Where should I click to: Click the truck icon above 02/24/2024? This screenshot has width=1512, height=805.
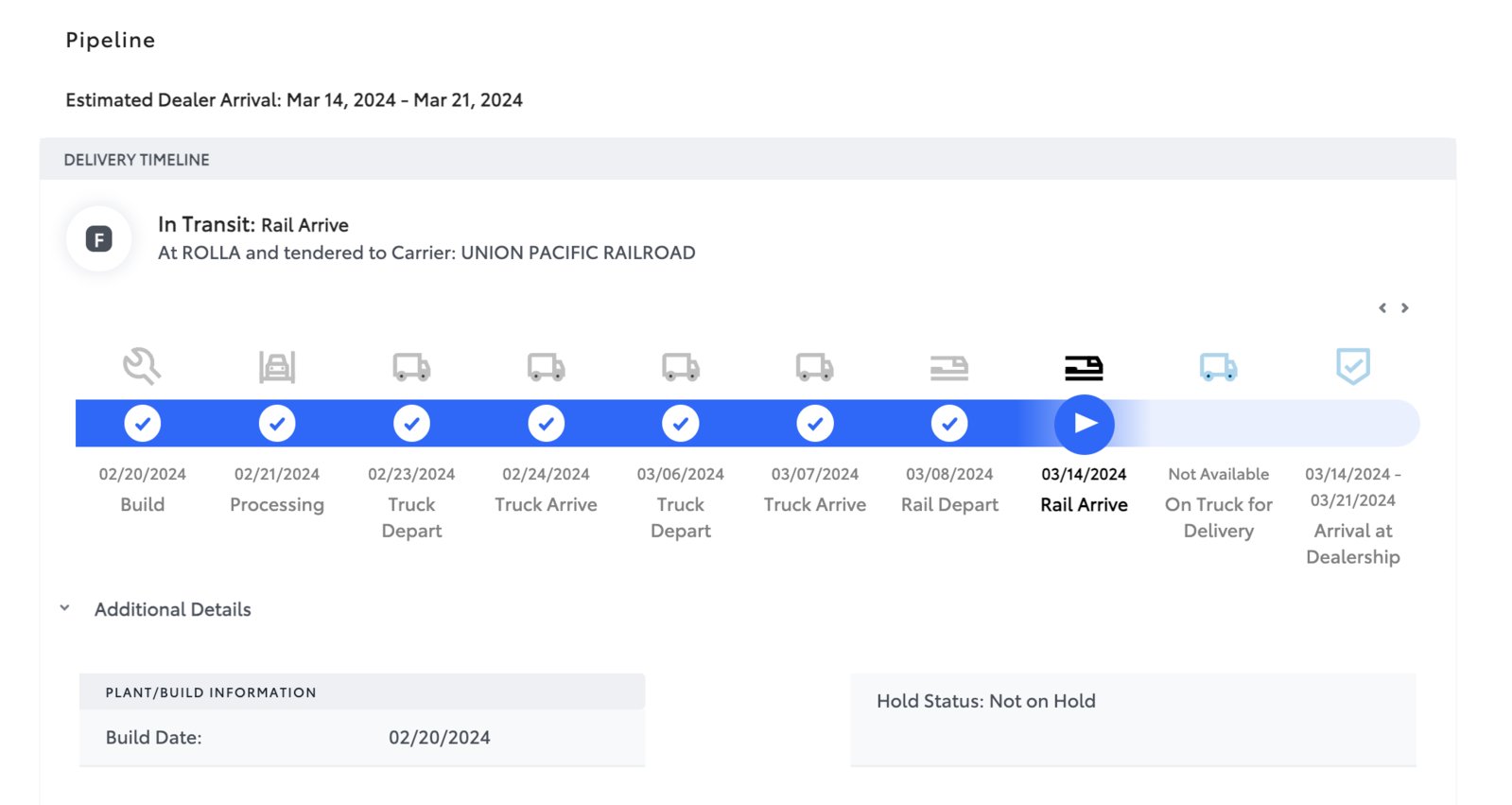[546, 367]
